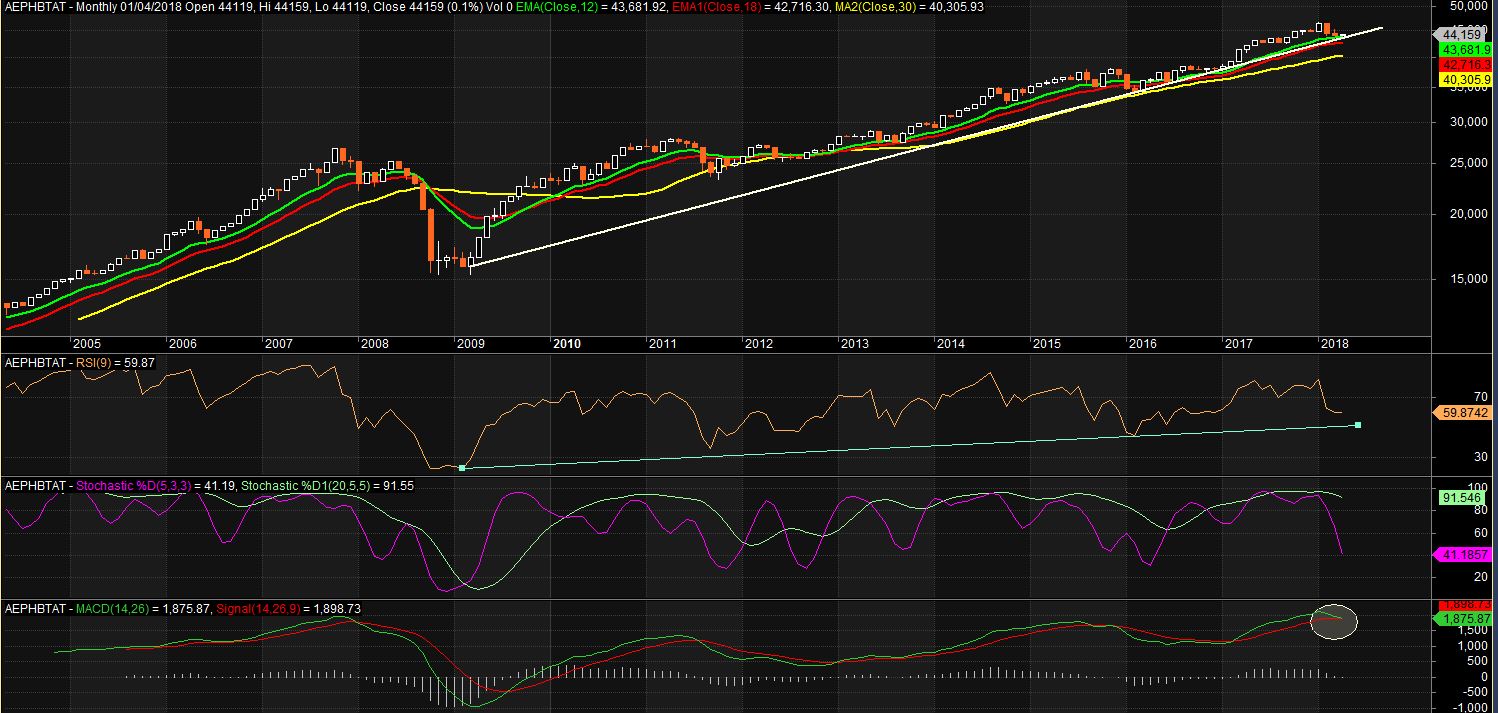Image resolution: width=1498 pixels, height=713 pixels.
Task: Grab the RSI trendline's left cyan handle
Action: pyautogui.click(x=462, y=467)
